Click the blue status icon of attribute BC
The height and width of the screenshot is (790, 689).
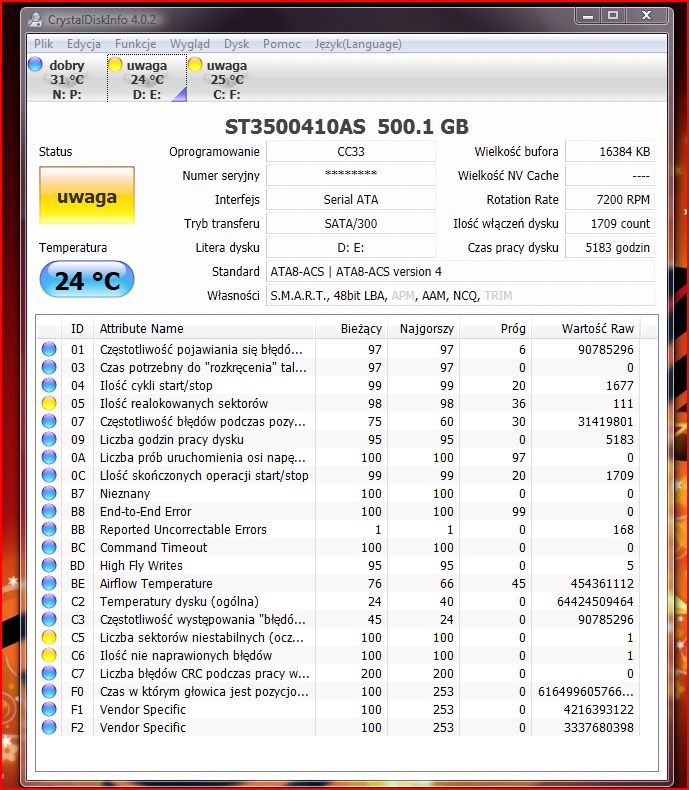tap(49, 547)
